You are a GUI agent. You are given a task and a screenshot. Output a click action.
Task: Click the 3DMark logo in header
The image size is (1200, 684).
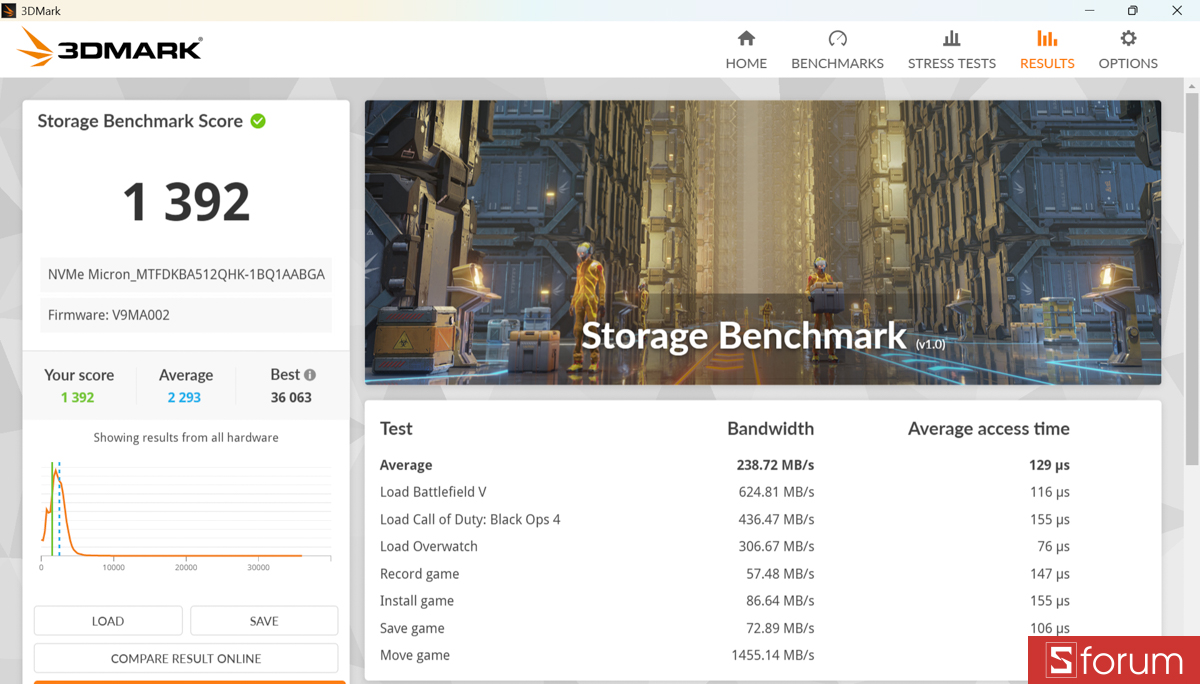pos(110,48)
